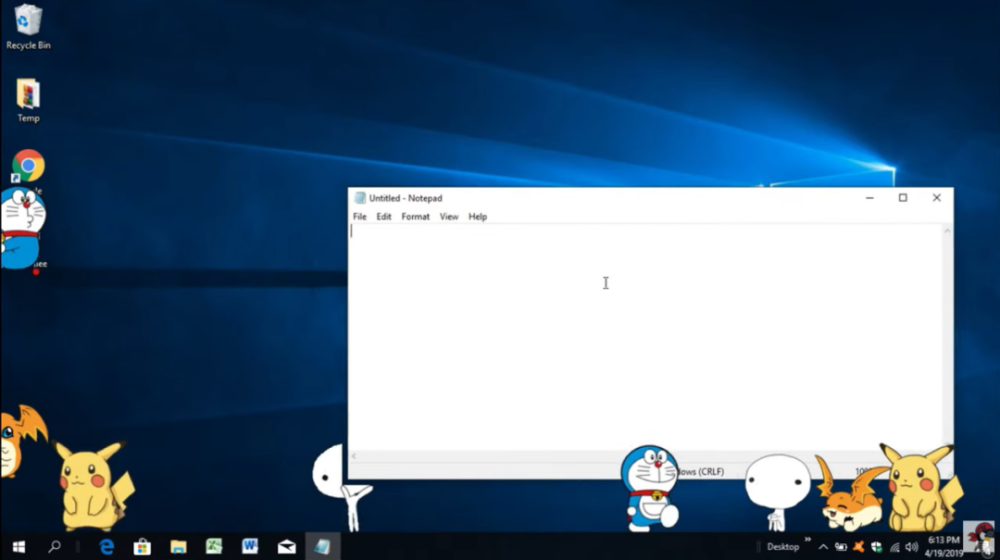Viewport: 1000px width, 560px height.
Task: Open the Windows Start menu
Action: pyautogui.click(x=18, y=547)
